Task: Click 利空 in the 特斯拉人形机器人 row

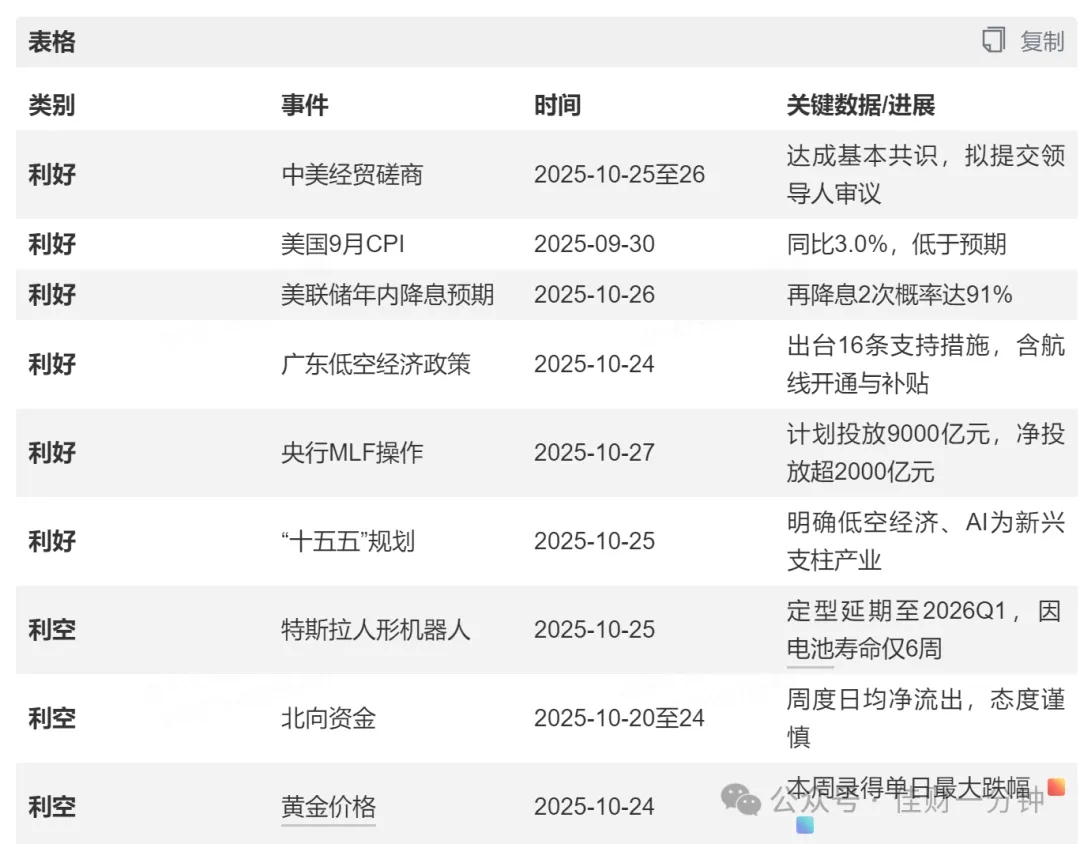Action: [52, 630]
